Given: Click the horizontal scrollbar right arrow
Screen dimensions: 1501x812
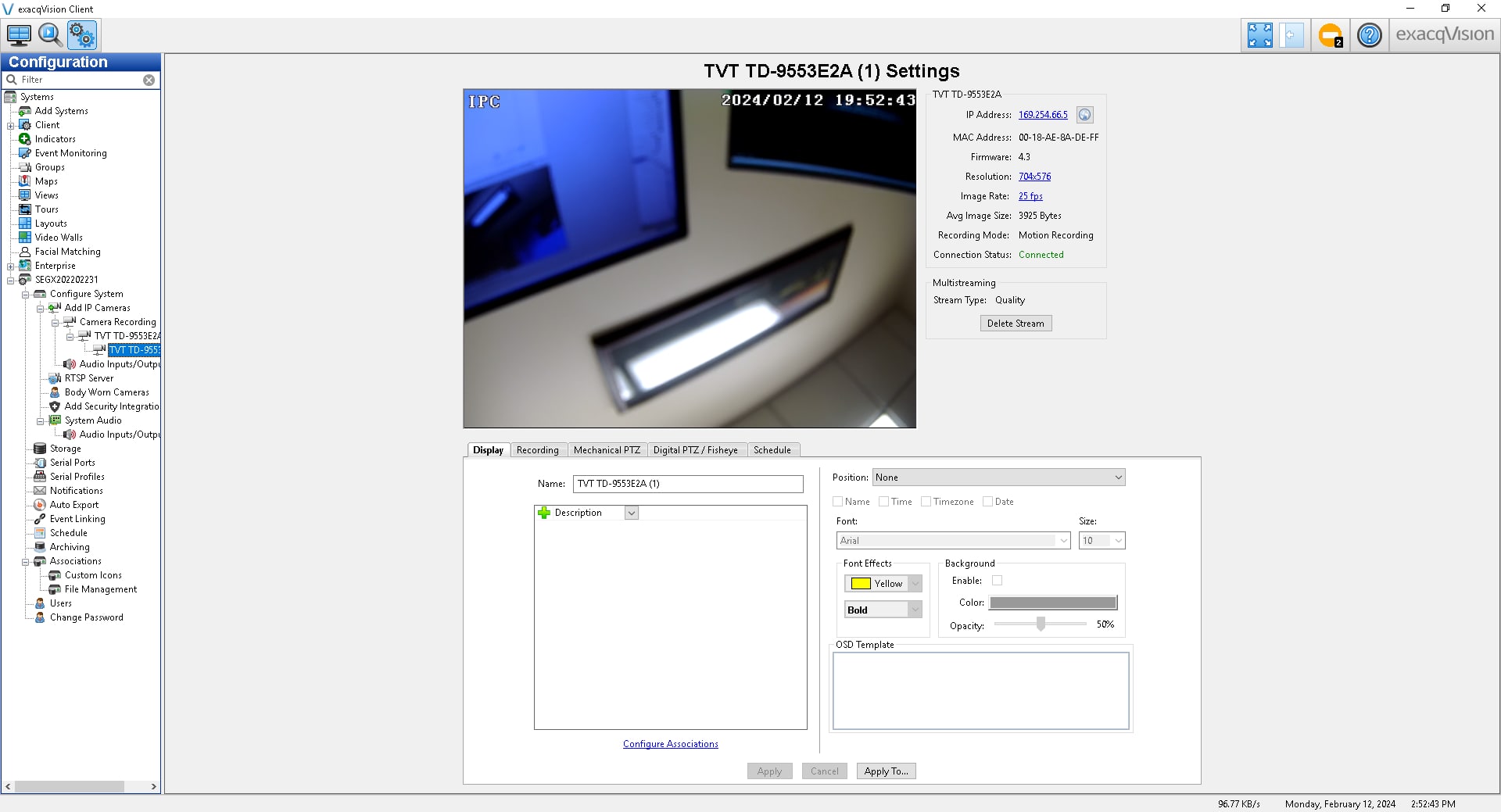Looking at the screenshot, I should click(x=153, y=786).
